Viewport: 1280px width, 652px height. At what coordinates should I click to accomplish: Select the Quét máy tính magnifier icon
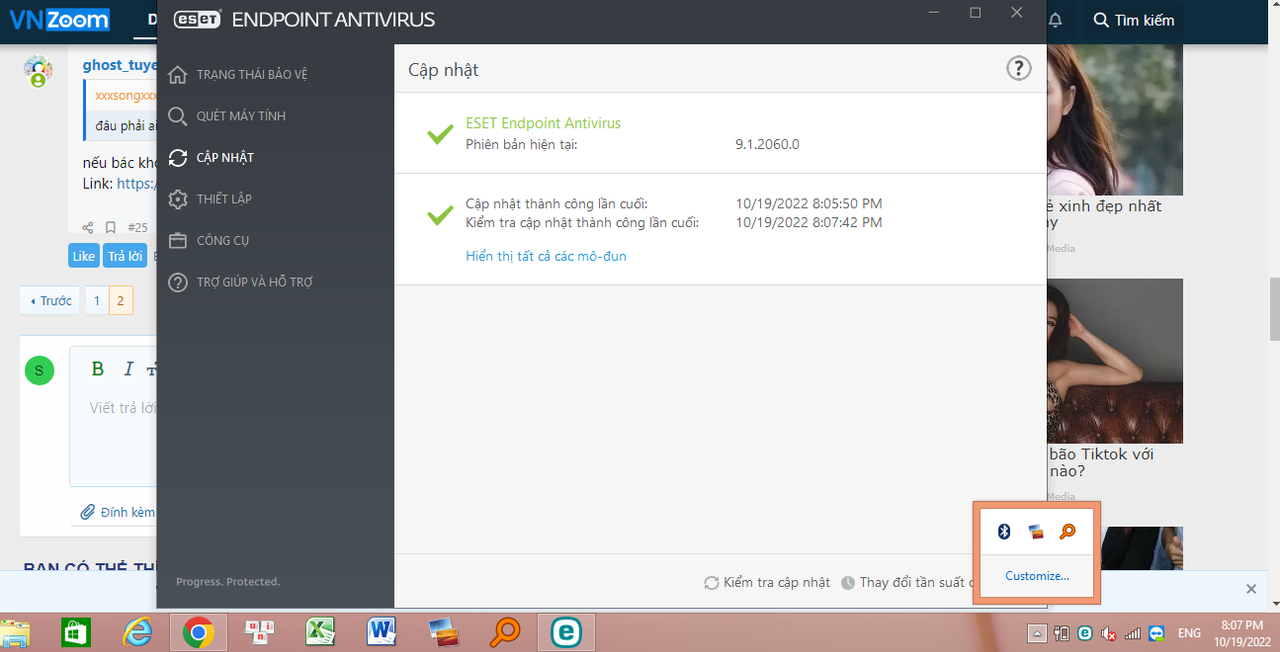(178, 116)
